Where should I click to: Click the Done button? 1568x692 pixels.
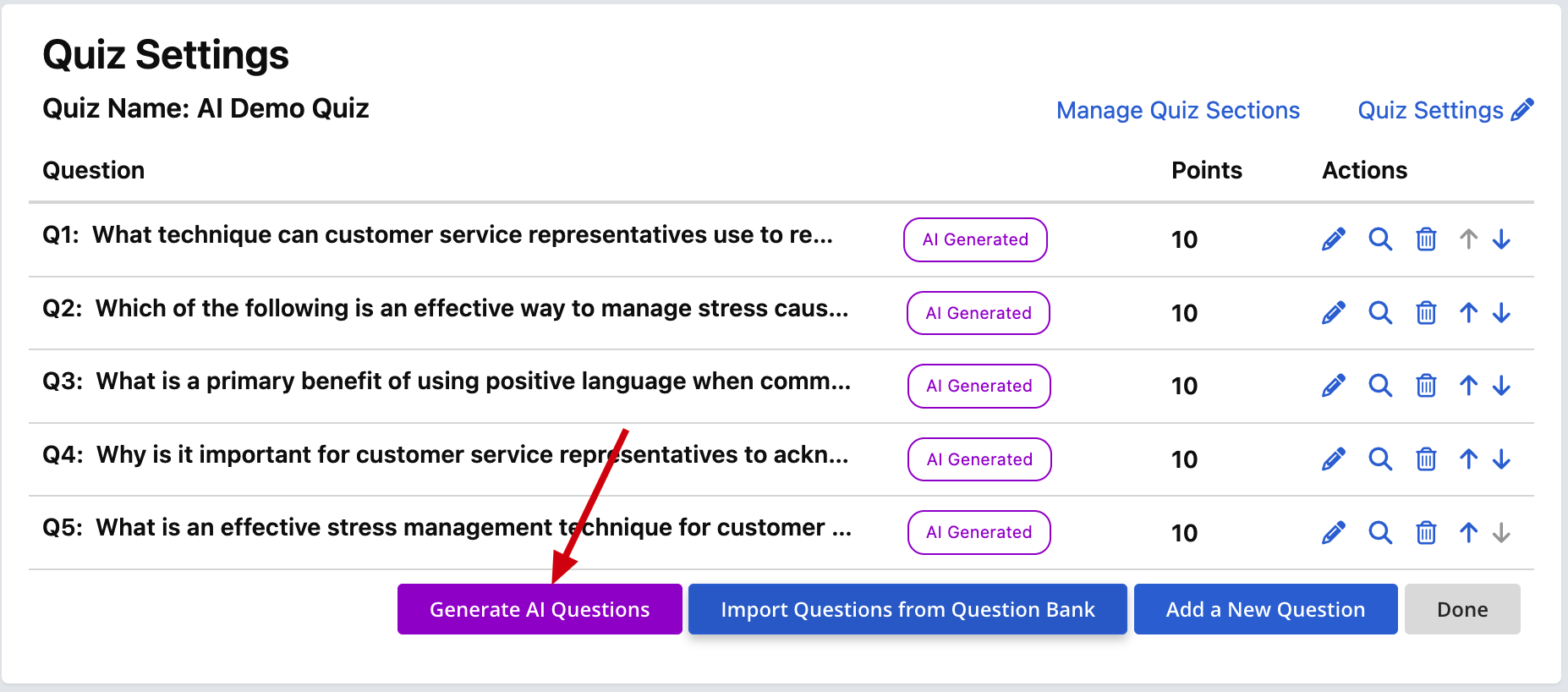[x=1462, y=609]
